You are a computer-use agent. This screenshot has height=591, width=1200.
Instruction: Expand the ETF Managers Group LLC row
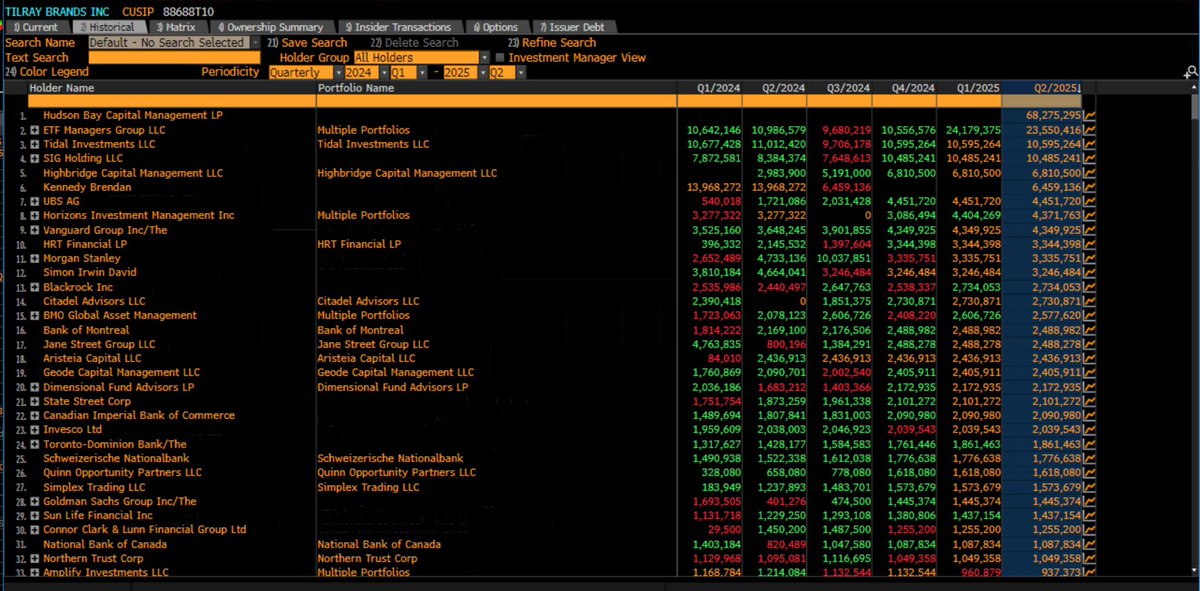[x=35, y=130]
